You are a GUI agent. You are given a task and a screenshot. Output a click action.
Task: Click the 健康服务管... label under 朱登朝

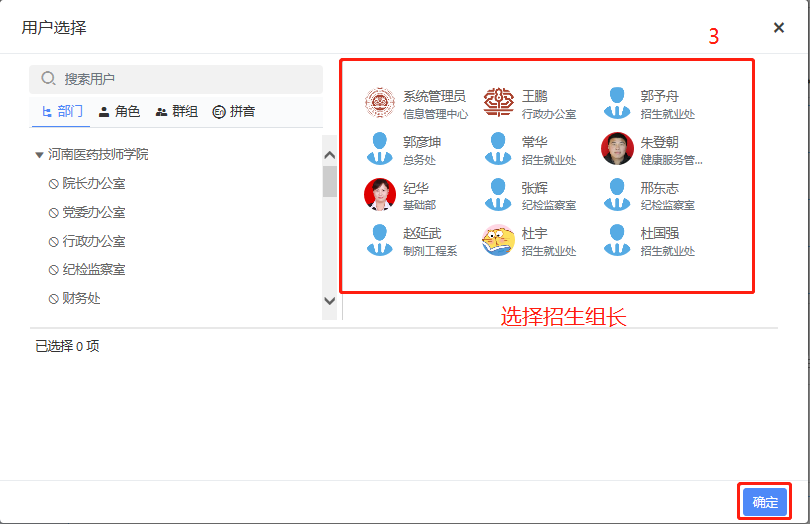(671, 160)
